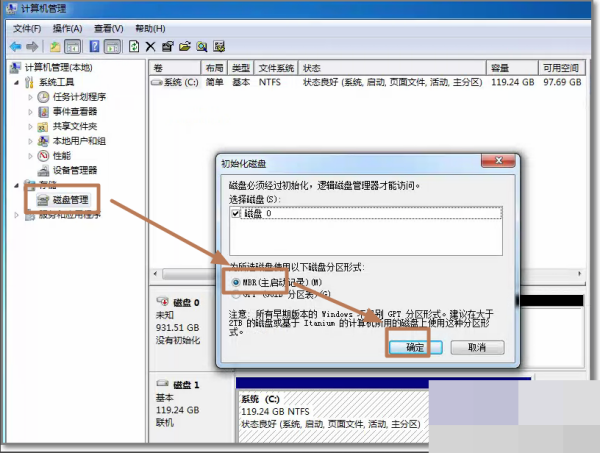
Task: Sort by the 布局 column header
Action: click(x=214, y=68)
